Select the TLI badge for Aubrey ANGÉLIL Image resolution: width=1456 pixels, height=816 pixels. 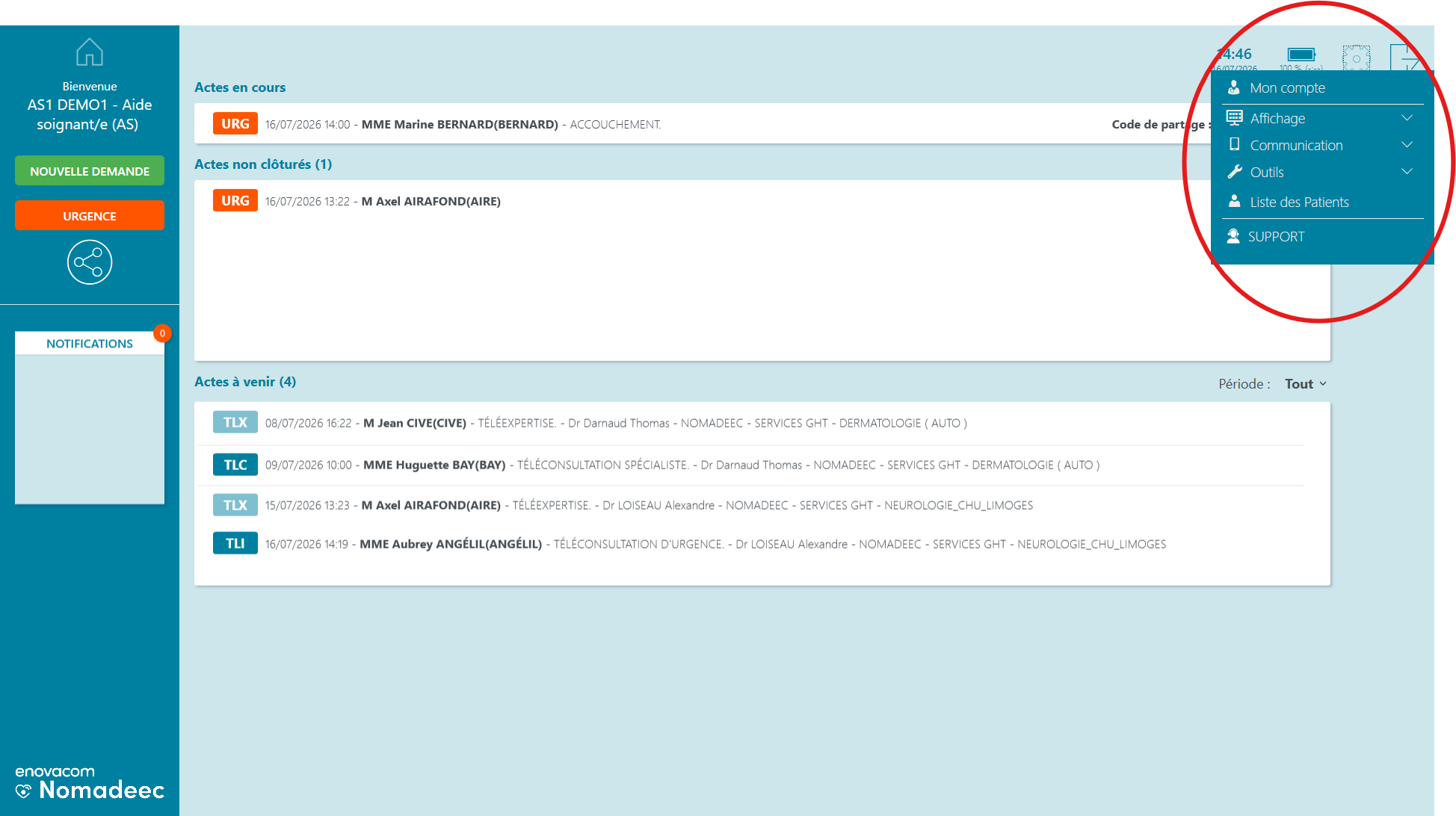(235, 543)
